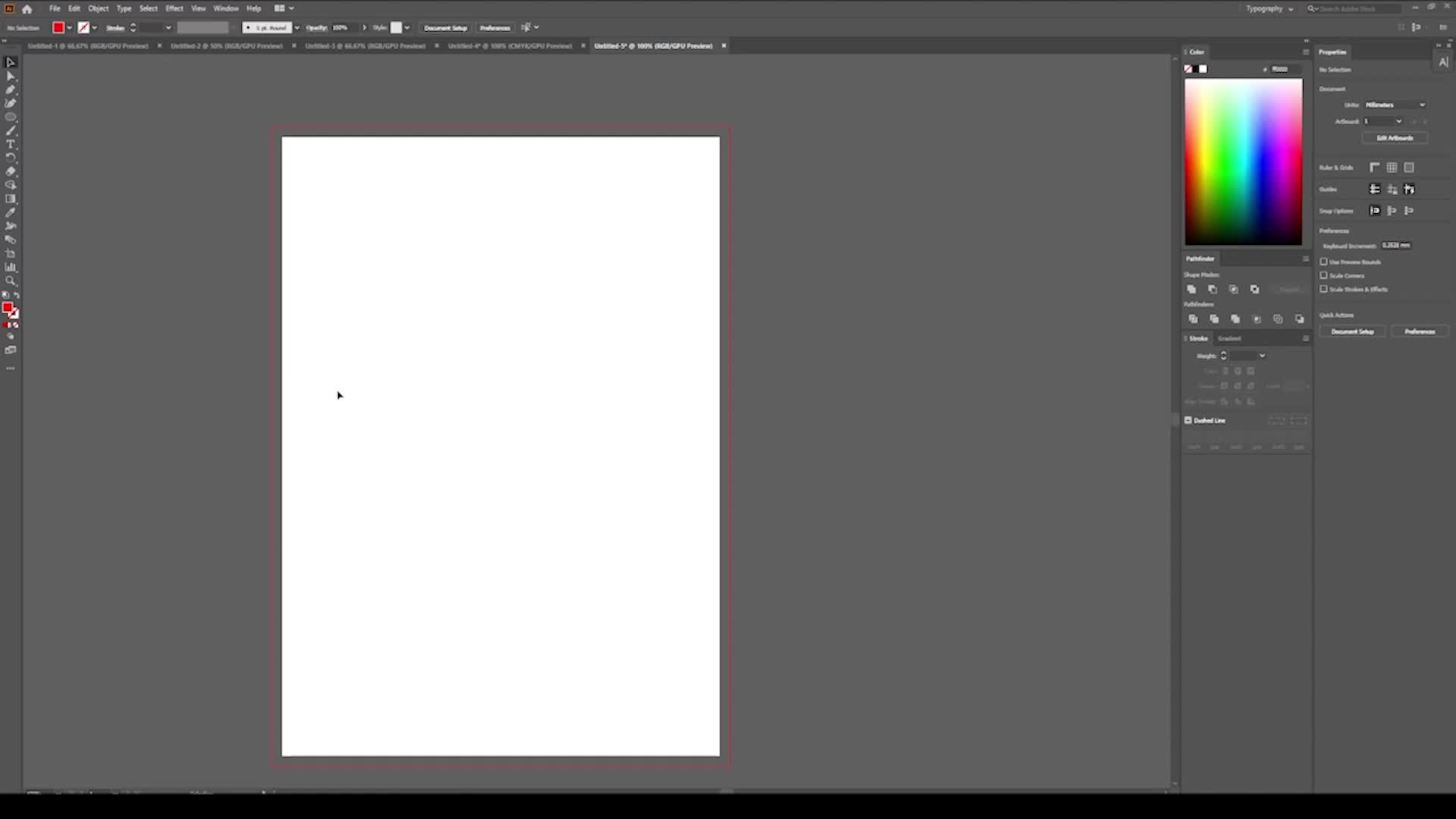Click the Show Grid icon

(1392, 168)
